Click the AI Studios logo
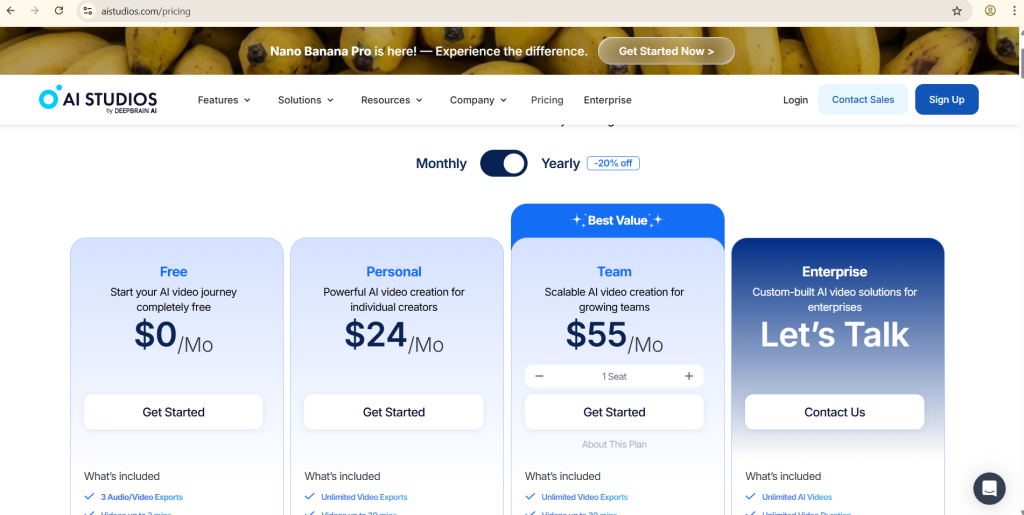1024x515 pixels. pos(98,100)
